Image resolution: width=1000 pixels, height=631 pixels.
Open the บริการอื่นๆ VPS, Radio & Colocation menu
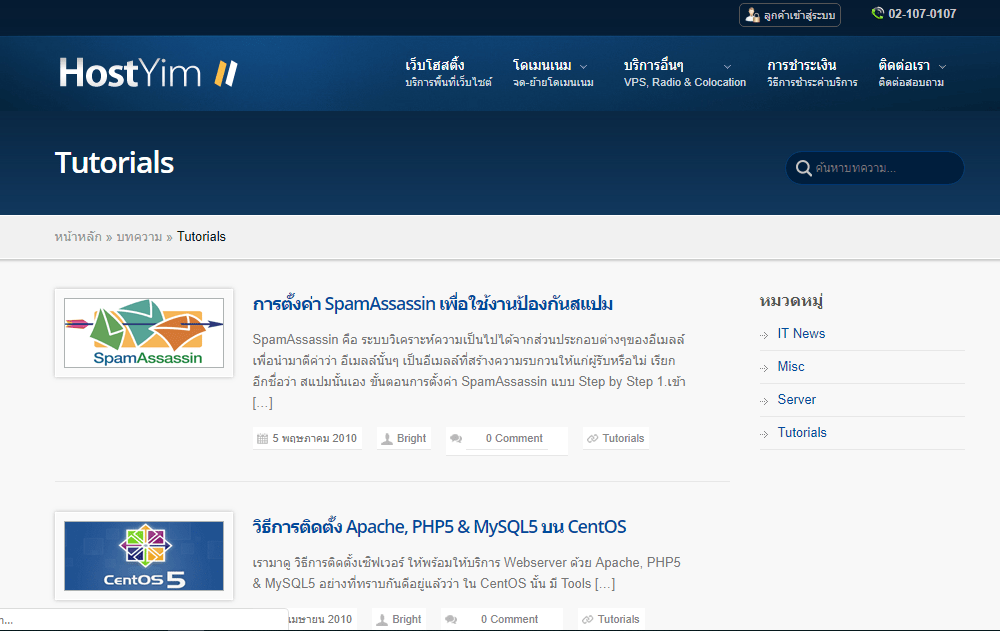point(684,73)
